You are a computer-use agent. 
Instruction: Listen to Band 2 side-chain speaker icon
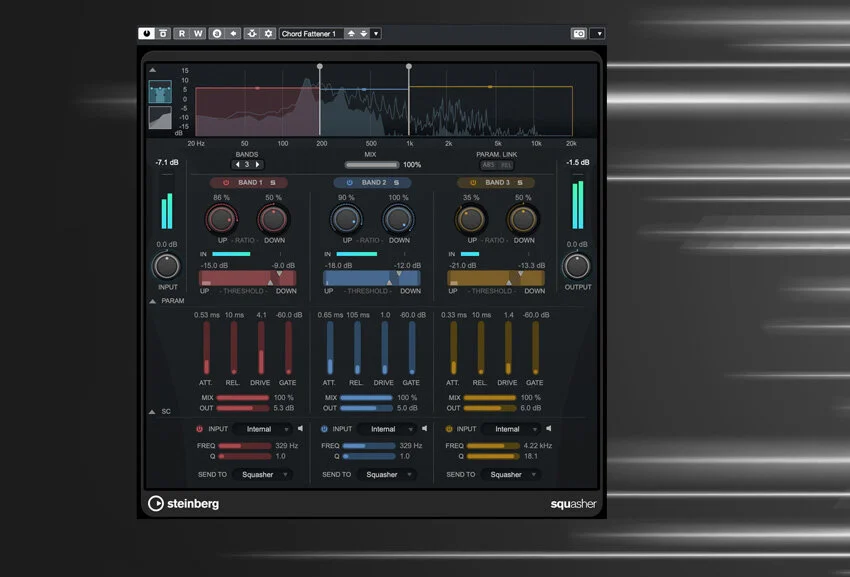(424, 428)
